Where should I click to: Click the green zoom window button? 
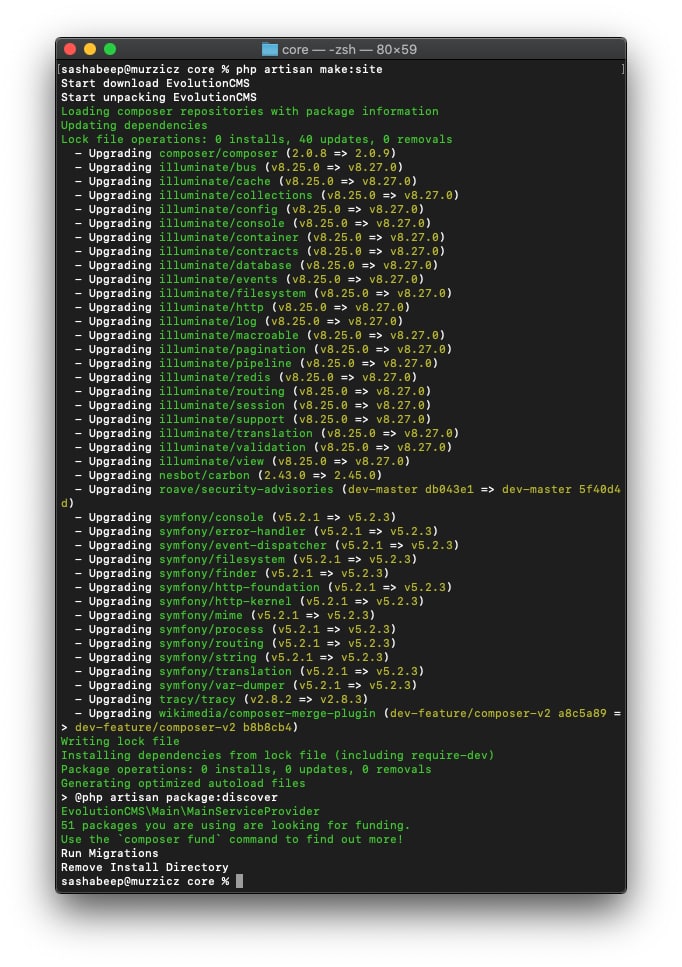[x=110, y=49]
